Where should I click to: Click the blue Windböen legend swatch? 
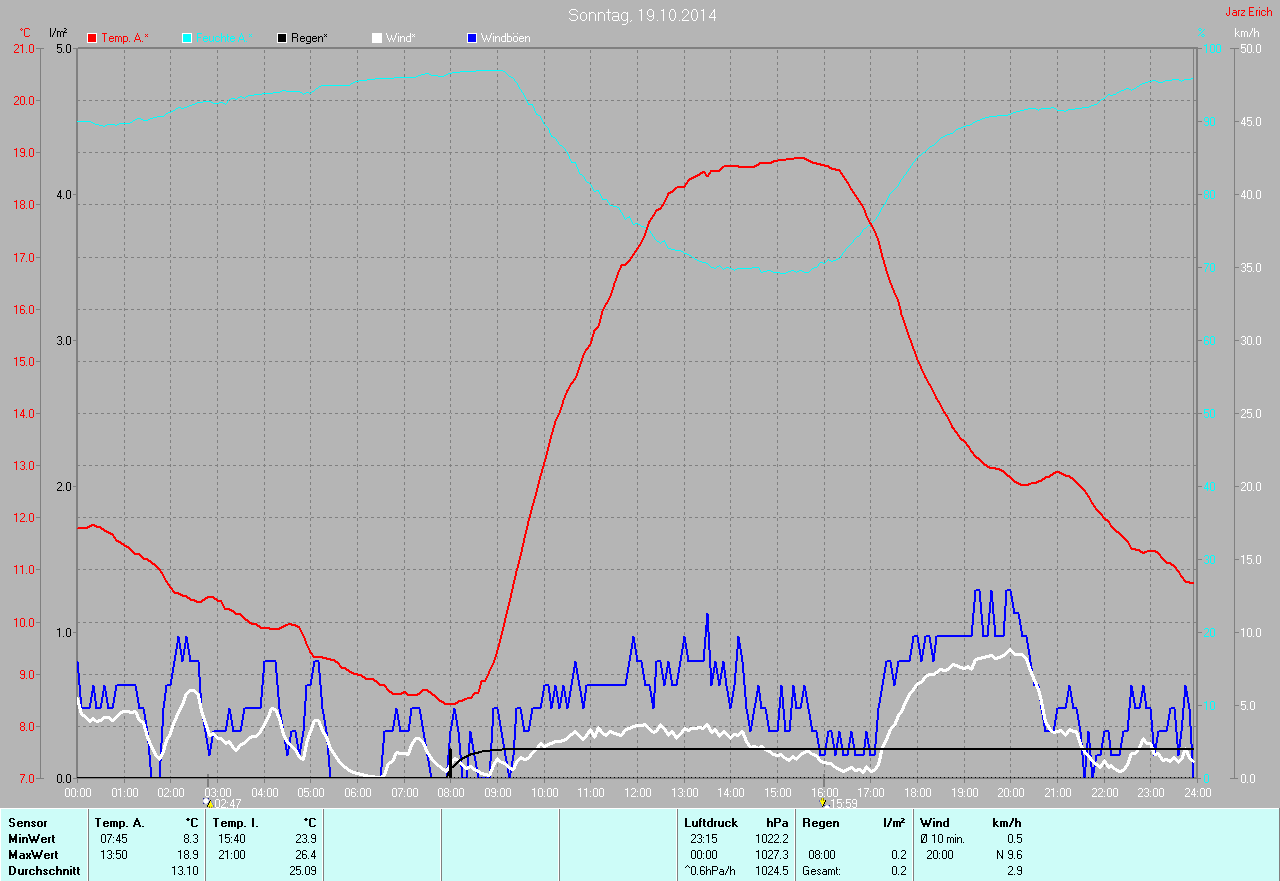[472, 38]
